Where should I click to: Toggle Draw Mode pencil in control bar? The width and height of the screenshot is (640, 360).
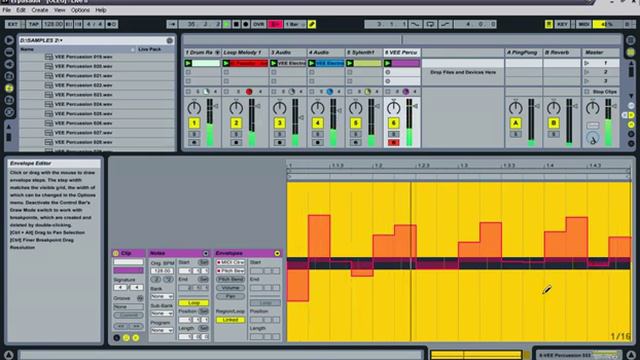pos(312,24)
